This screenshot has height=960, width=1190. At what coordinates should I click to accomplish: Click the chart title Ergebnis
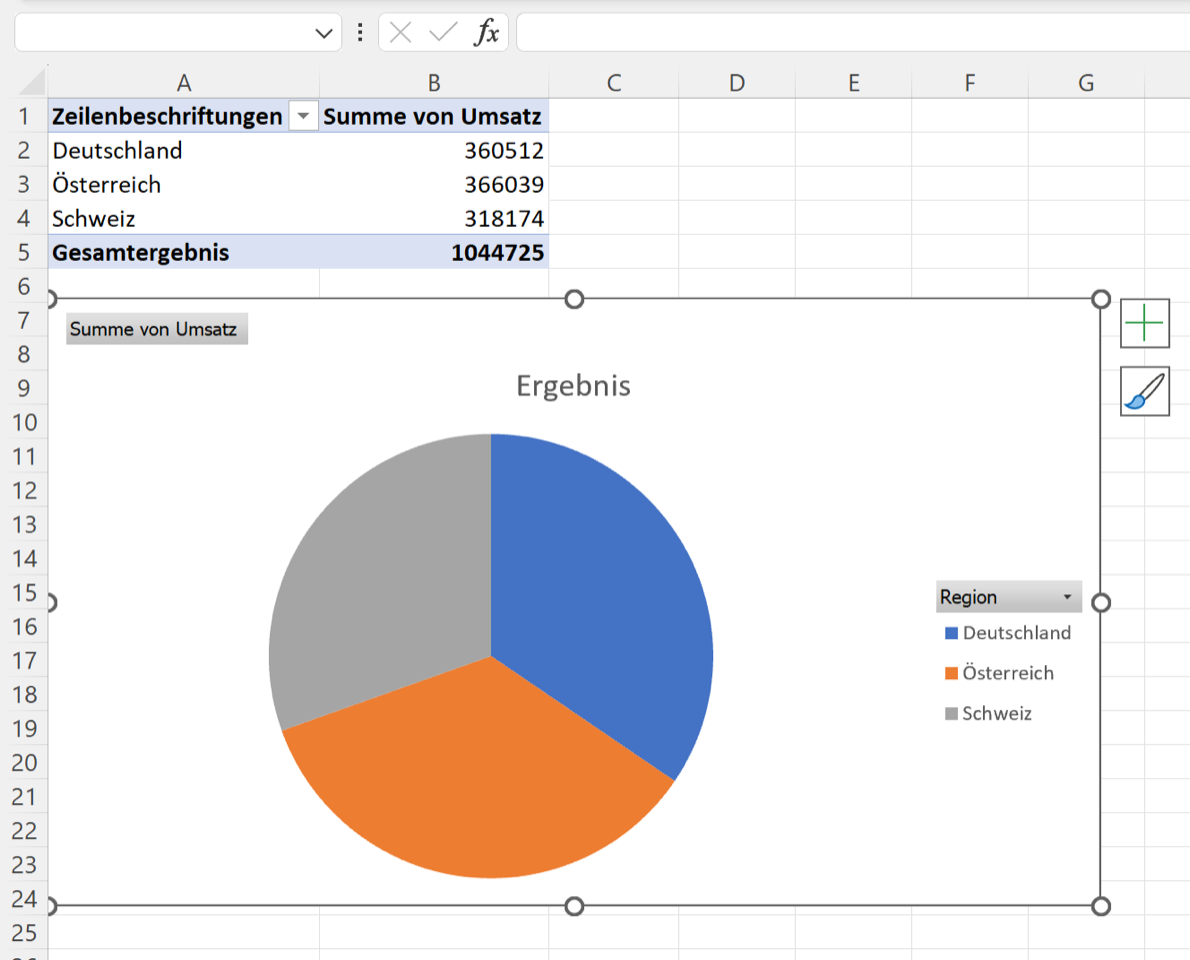click(573, 386)
